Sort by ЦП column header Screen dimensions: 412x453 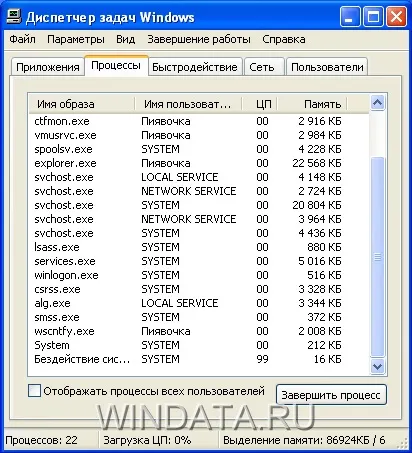point(260,104)
